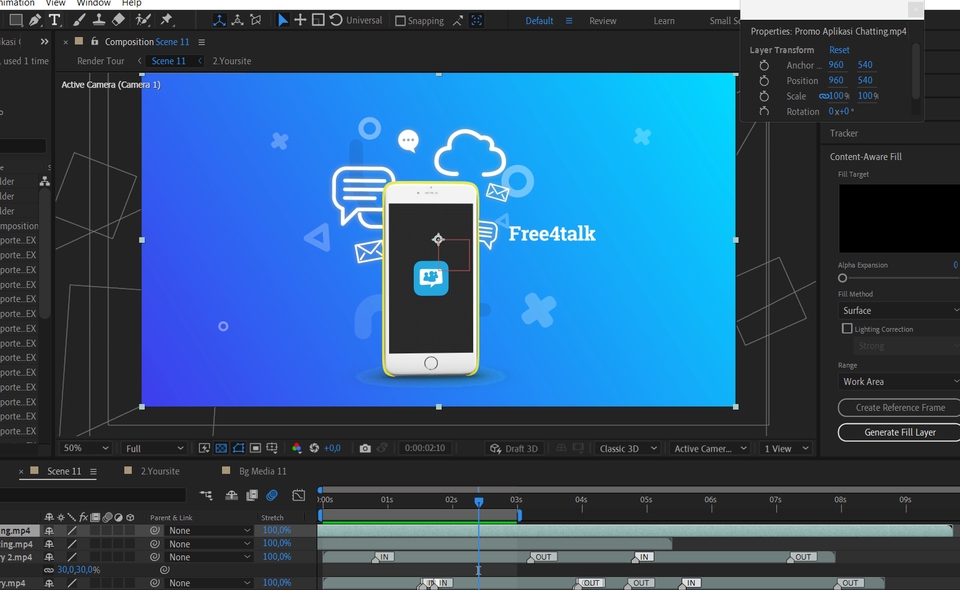This screenshot has height=590, width=960.
Task: Toggle Motion Blur enable switch in timeline
Action: pos(272,495)
